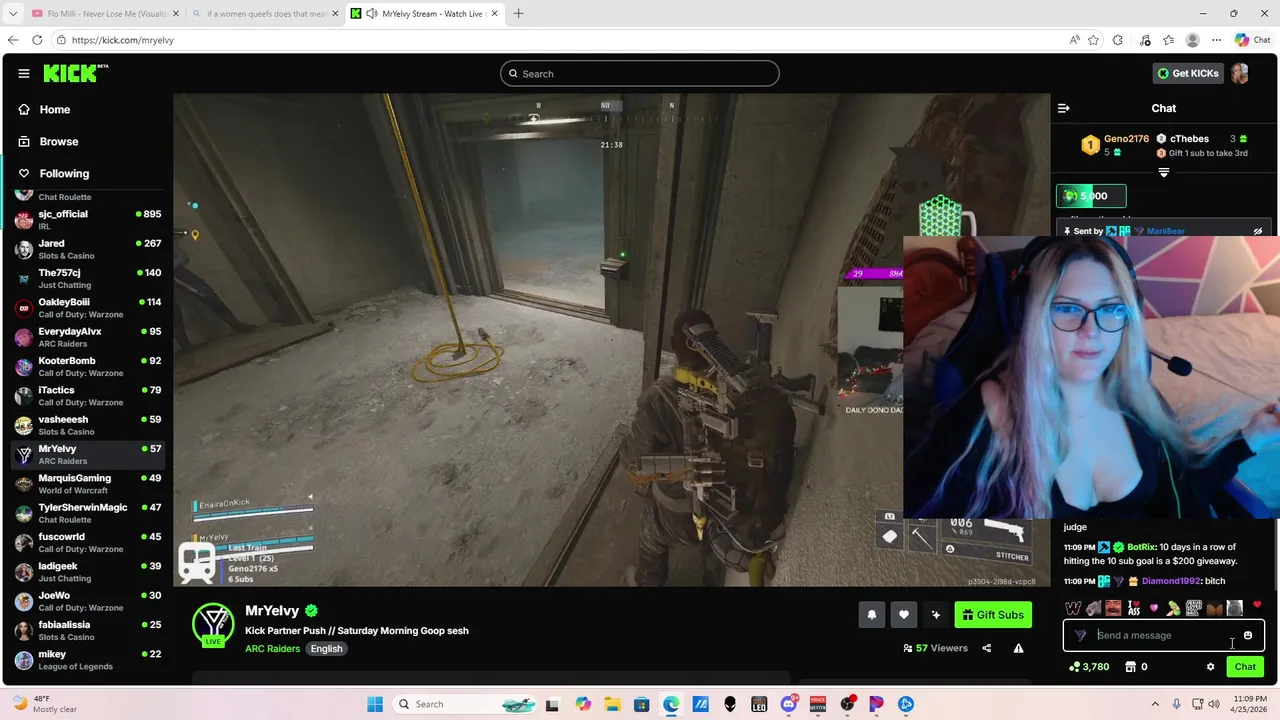
Task: Open vasheeesh channel in sidebar
Action: [x=87, y=425]
